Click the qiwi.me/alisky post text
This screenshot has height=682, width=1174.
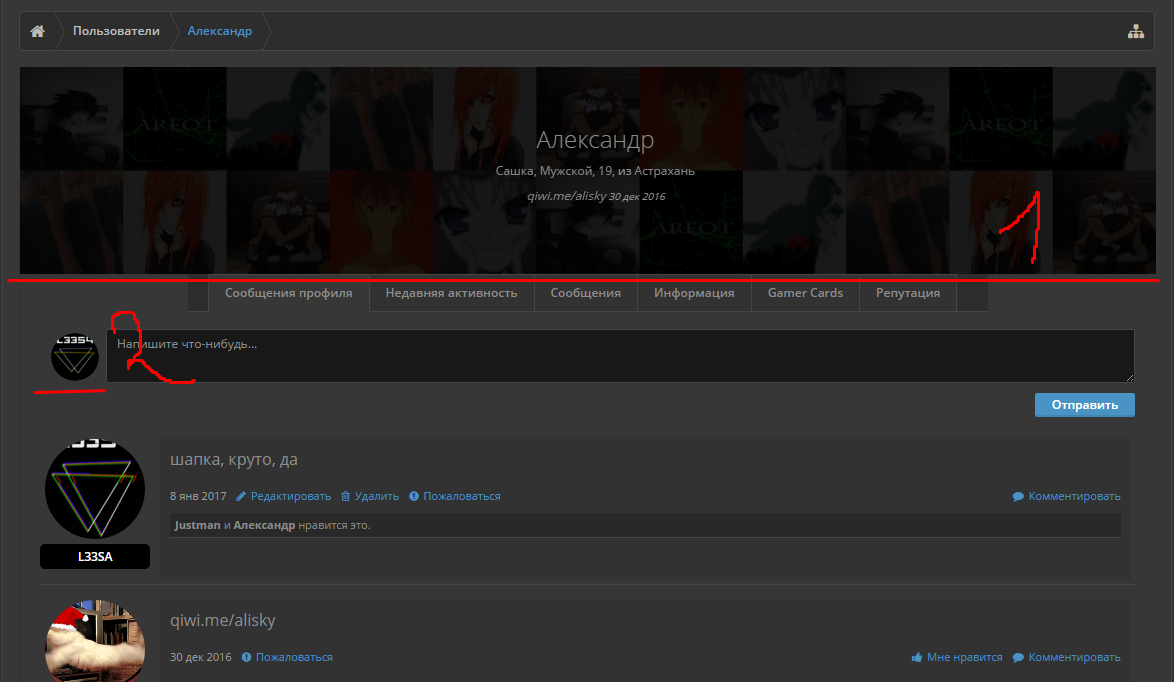tap(222, 621)
